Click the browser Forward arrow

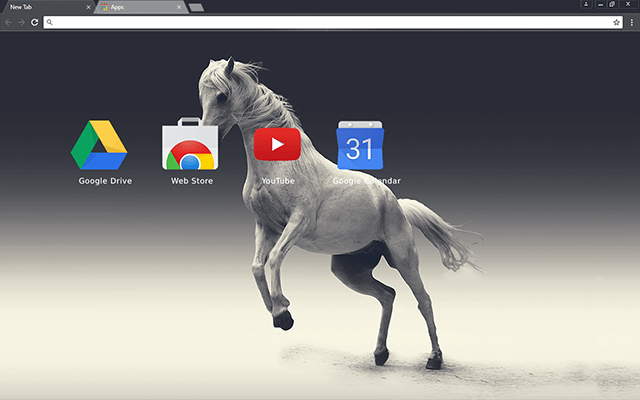(x=21, y=22)
